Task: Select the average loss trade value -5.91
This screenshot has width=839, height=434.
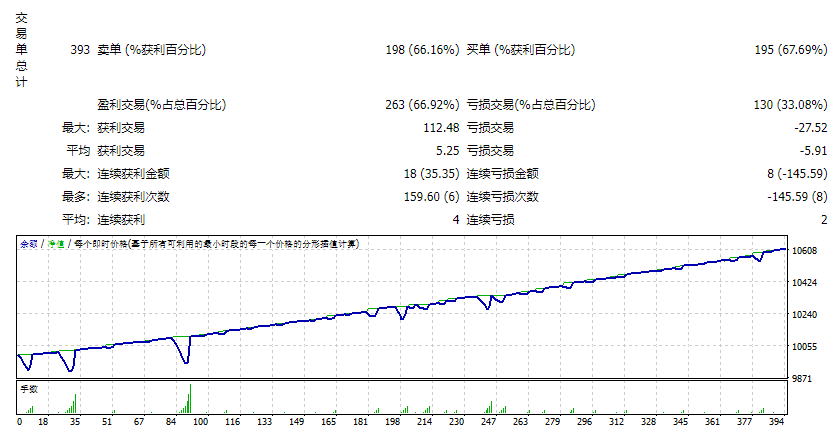Action: click(x=813, y=150)
